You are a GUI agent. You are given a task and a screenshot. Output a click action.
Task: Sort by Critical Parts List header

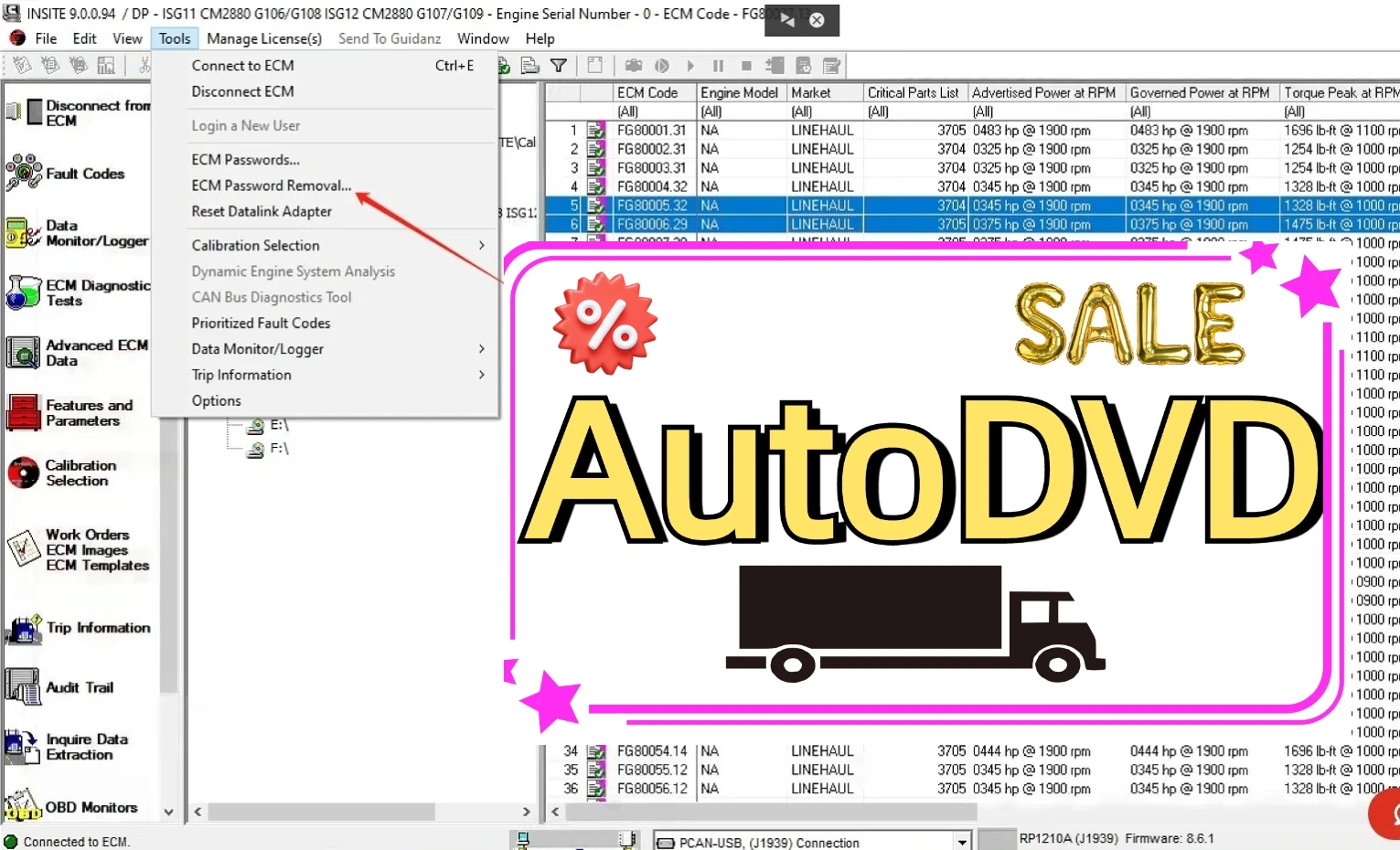click(915, 92)
